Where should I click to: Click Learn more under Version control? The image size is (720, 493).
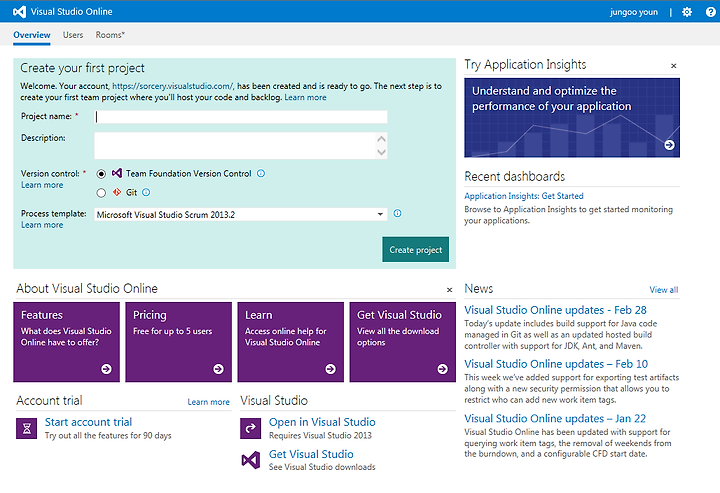(x=42, y=185)
